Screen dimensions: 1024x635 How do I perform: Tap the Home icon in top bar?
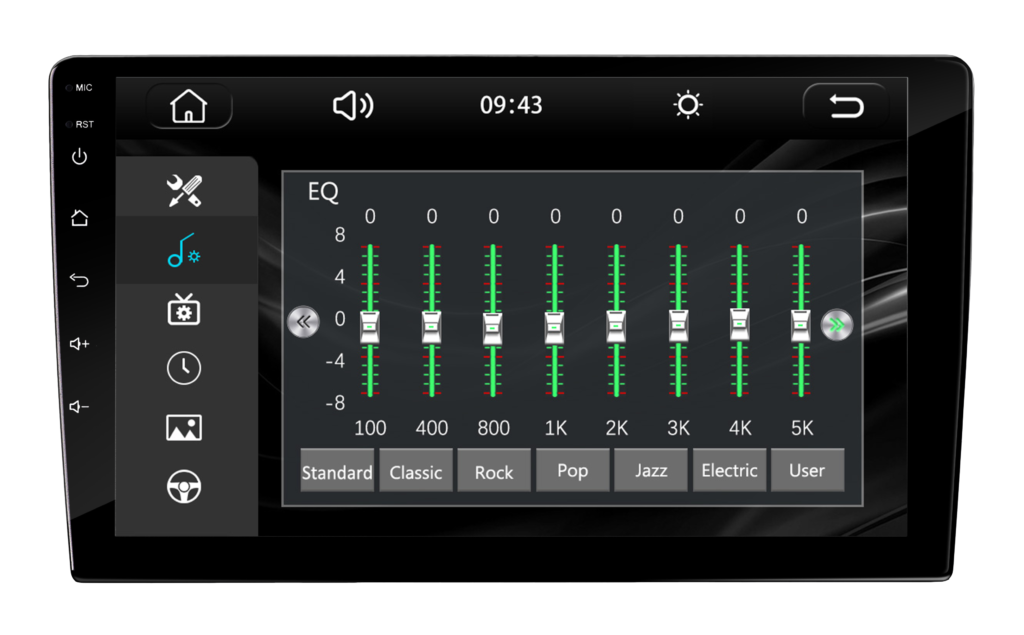188,106
